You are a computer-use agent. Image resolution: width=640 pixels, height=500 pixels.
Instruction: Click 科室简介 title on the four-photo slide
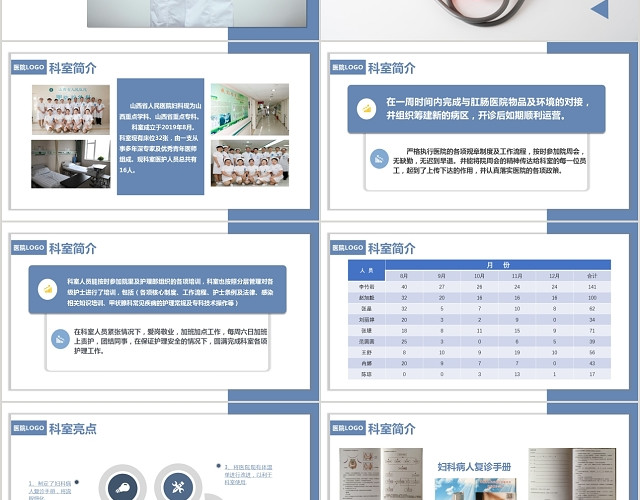click(x=73, y=68)
